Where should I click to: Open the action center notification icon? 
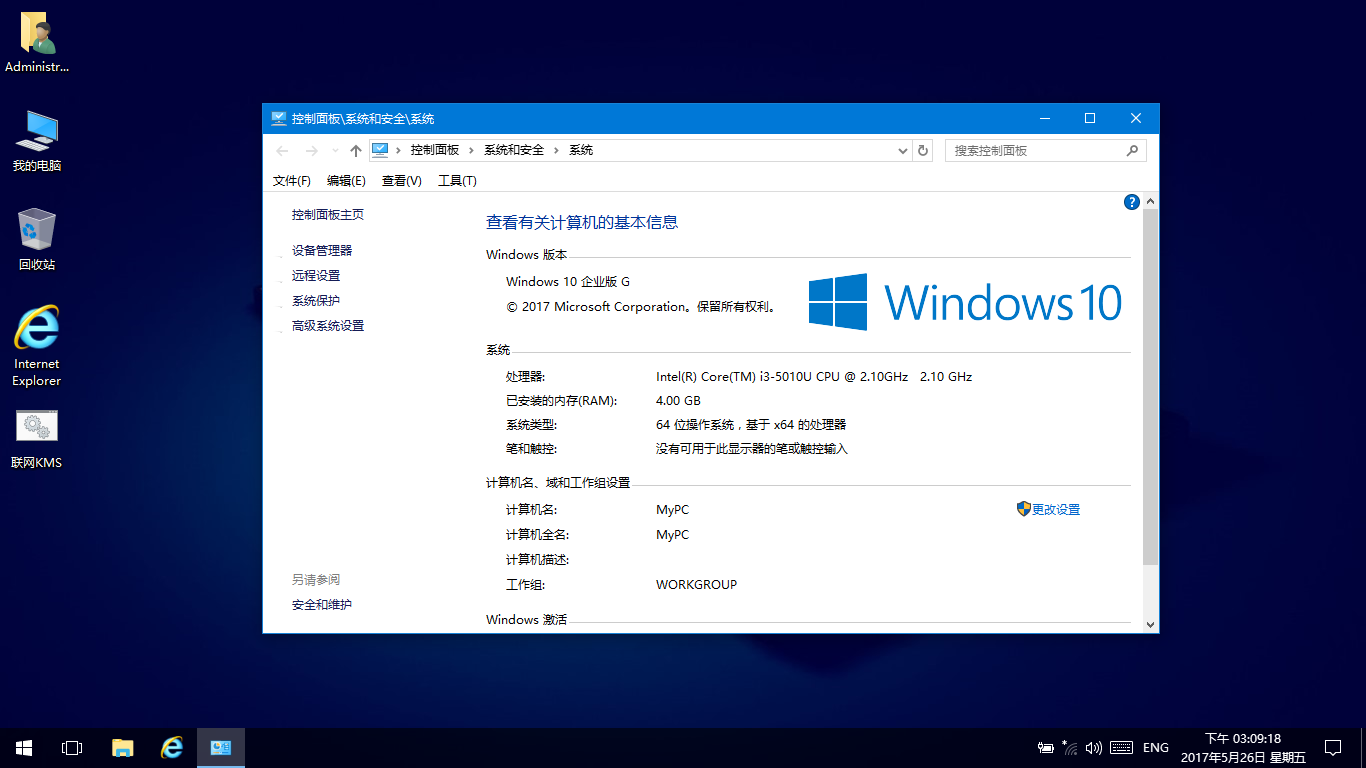point(1332,747)
